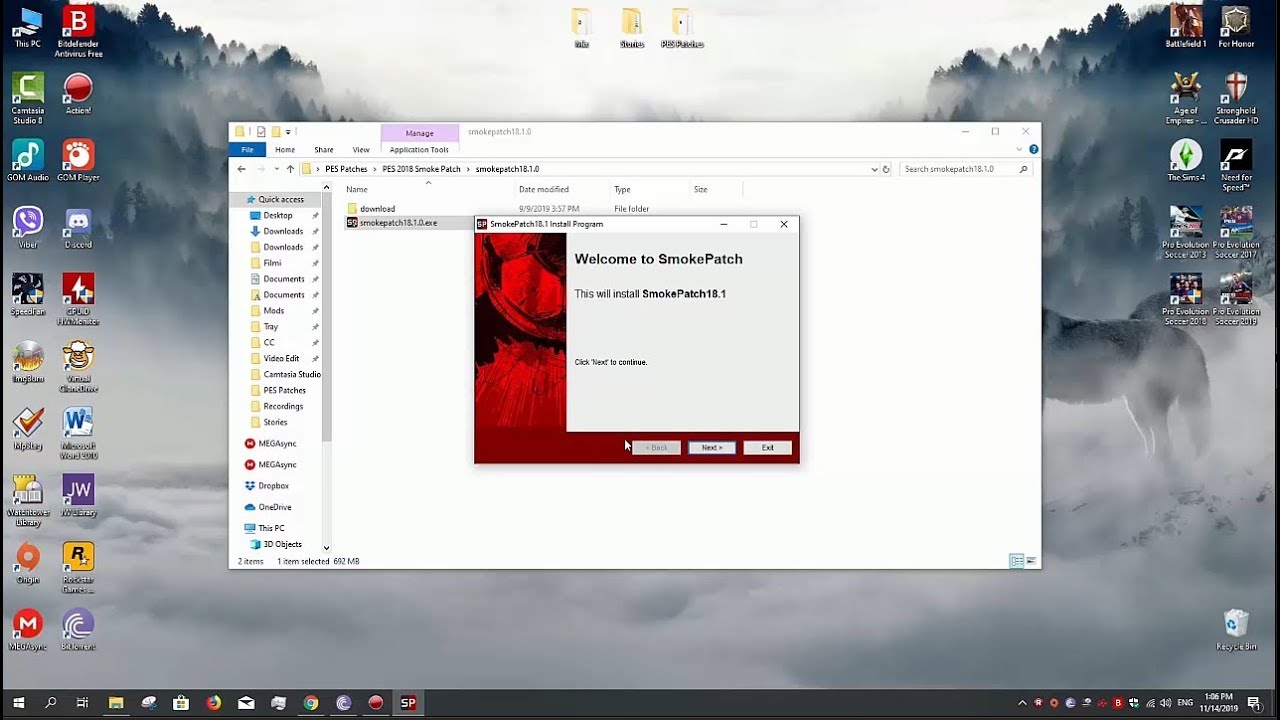The height and width of the screenshot is (720, 1280).
Task: Open Quick Access Toolbar customize dropdown
Action: [x=288, y=132]
